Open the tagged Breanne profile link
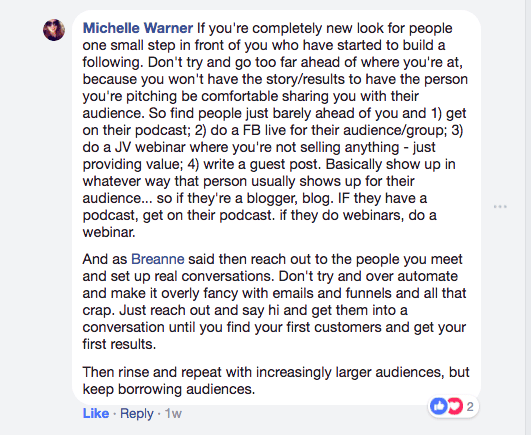Image resolution: width=531 pixels, height=435 pixels. pyautogui.click(x=157, y=259)
